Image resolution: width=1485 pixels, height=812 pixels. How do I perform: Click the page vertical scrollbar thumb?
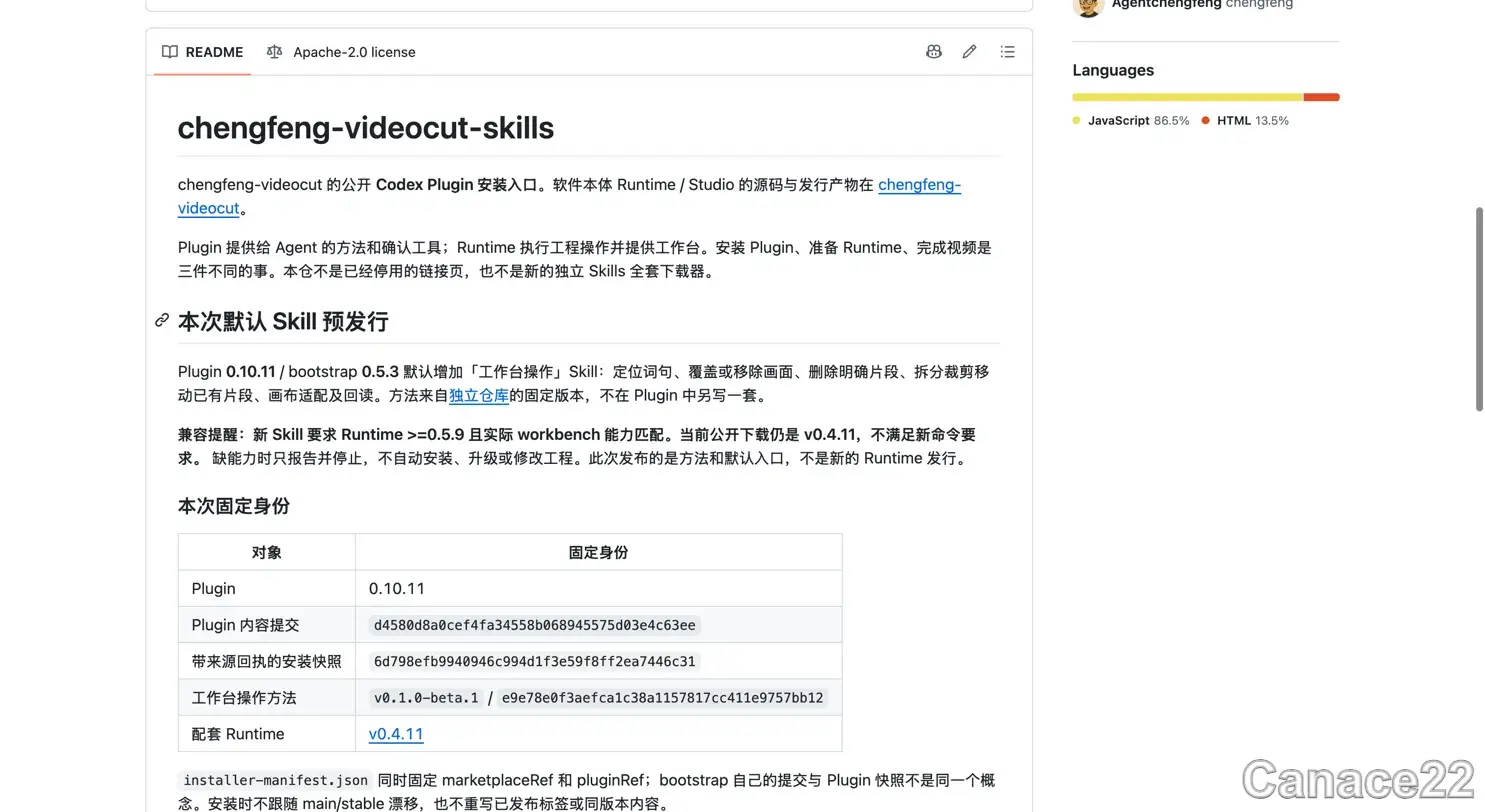(1480, 309)
